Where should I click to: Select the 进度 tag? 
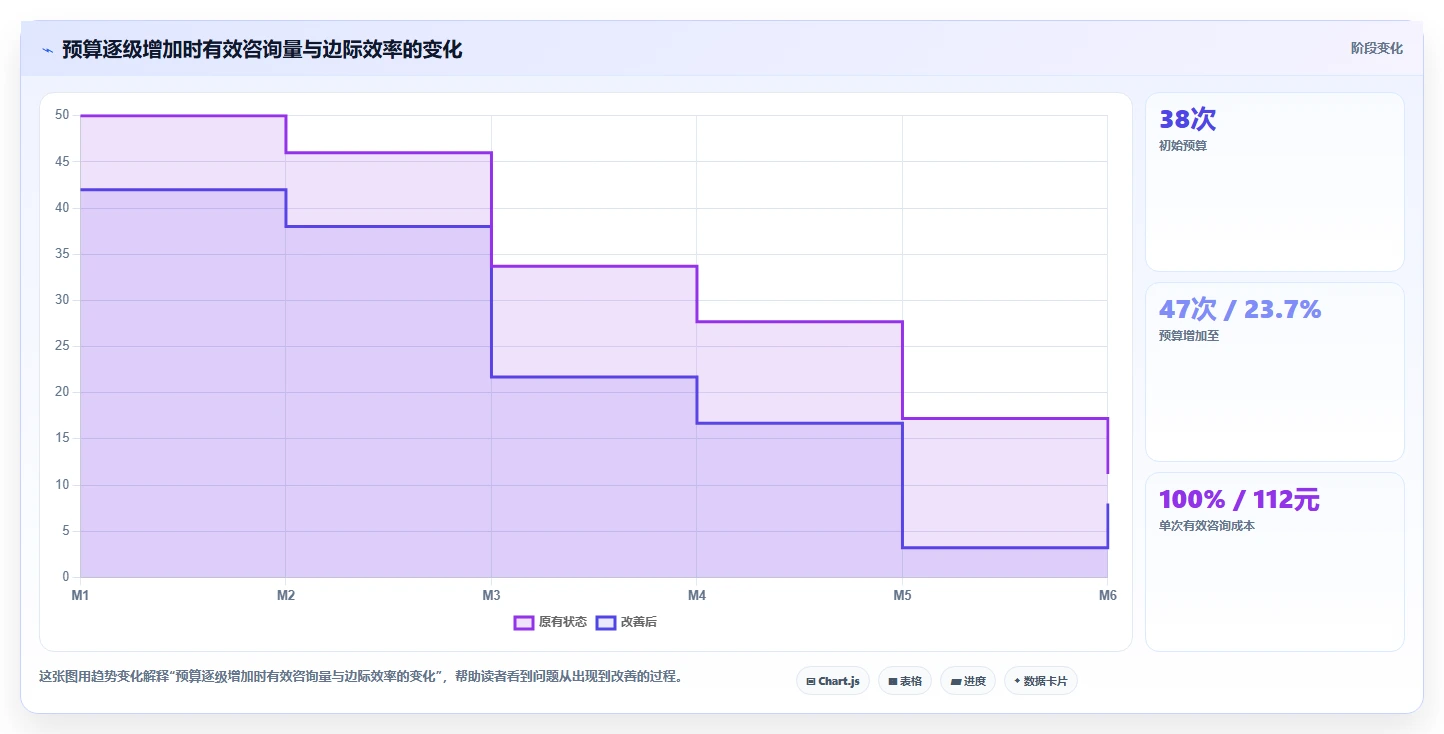[x=968, y=681]
